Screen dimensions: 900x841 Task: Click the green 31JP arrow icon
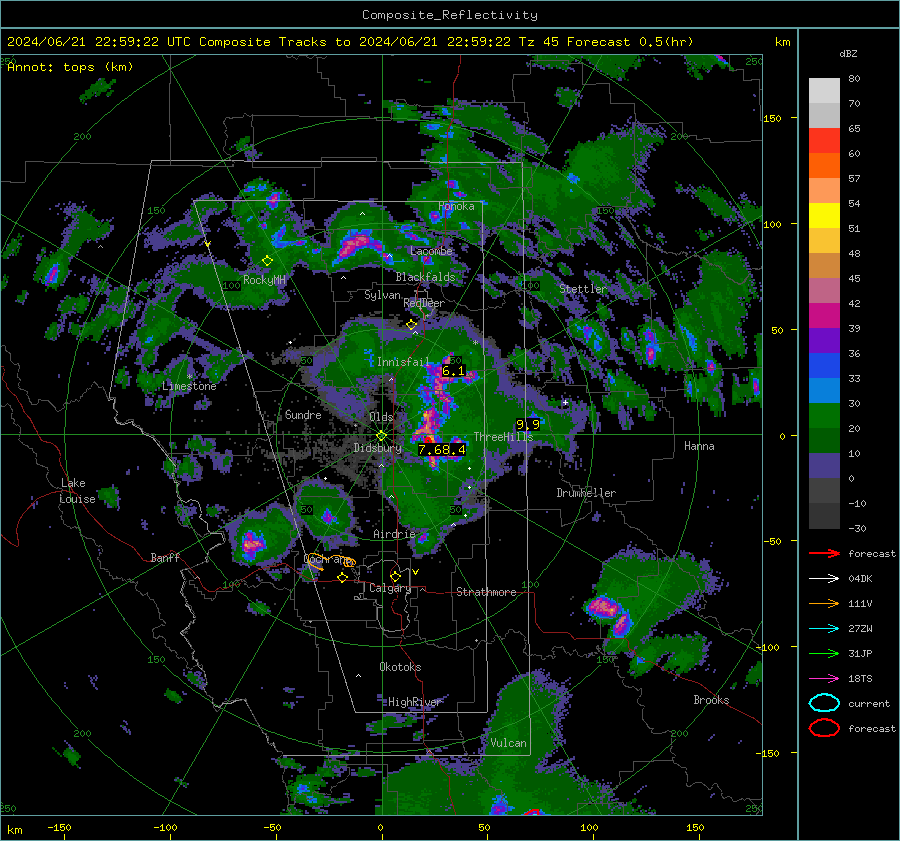[x=824, y=653]
